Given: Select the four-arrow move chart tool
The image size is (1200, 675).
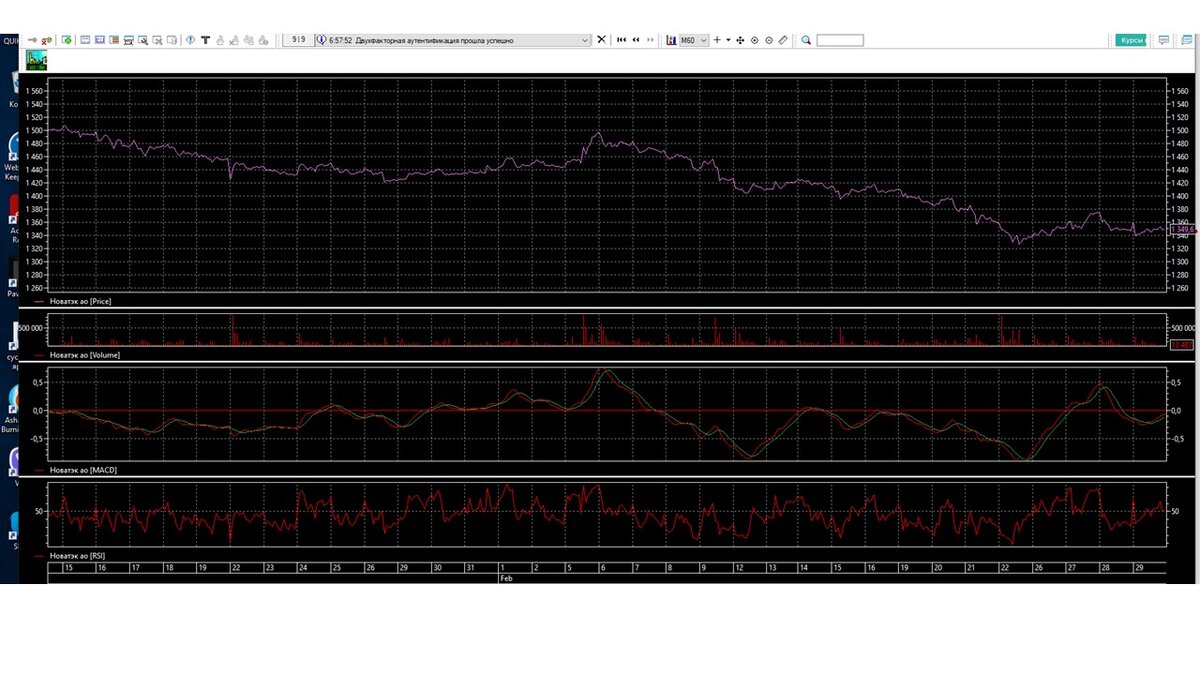Looking at the screenshot, I should point(740,40).
